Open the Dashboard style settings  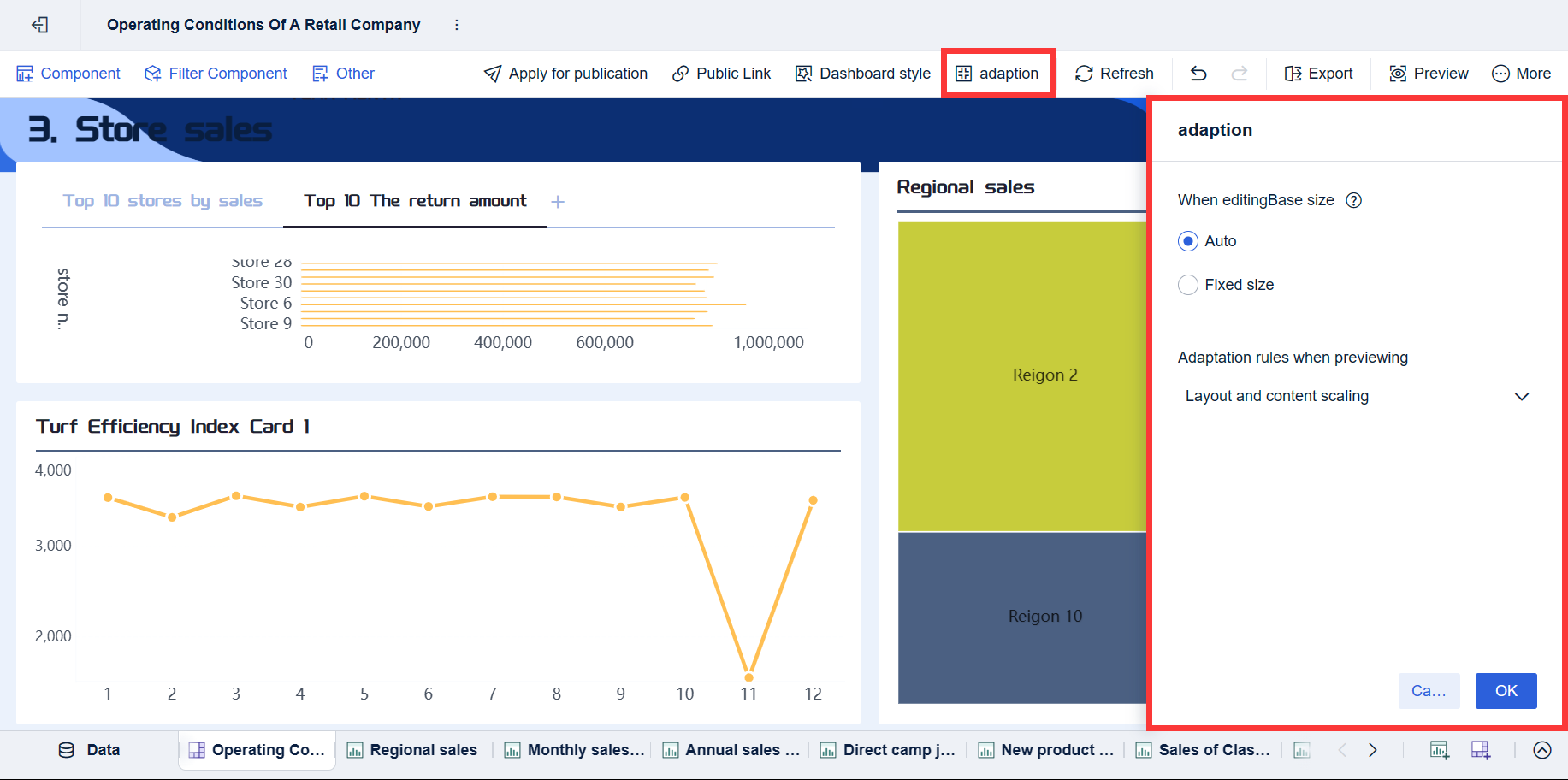point(862,74)
